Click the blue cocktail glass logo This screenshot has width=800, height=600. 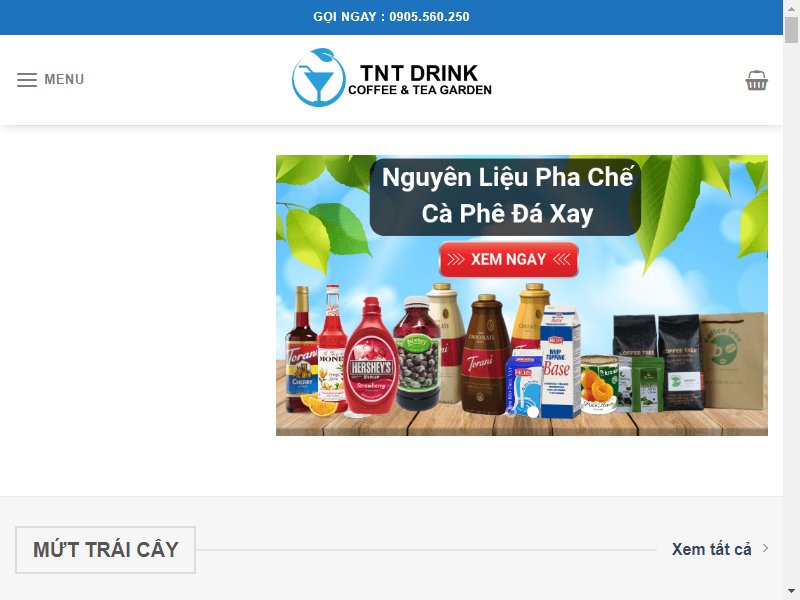click(x=318, y=78)
